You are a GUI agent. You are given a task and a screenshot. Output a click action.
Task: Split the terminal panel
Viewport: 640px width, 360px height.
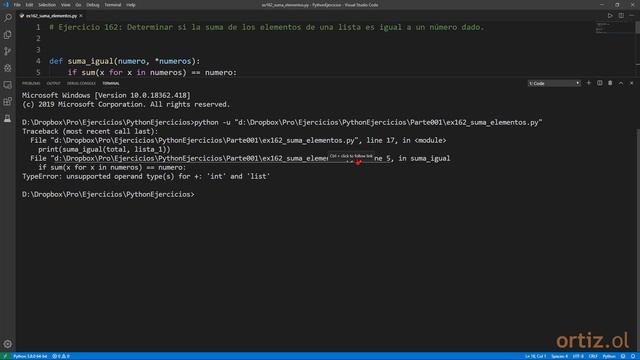click(600, 83)
